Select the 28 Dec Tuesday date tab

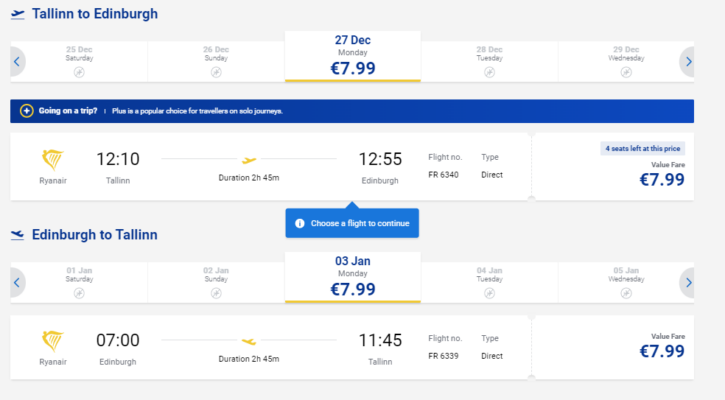pos(489,62)
